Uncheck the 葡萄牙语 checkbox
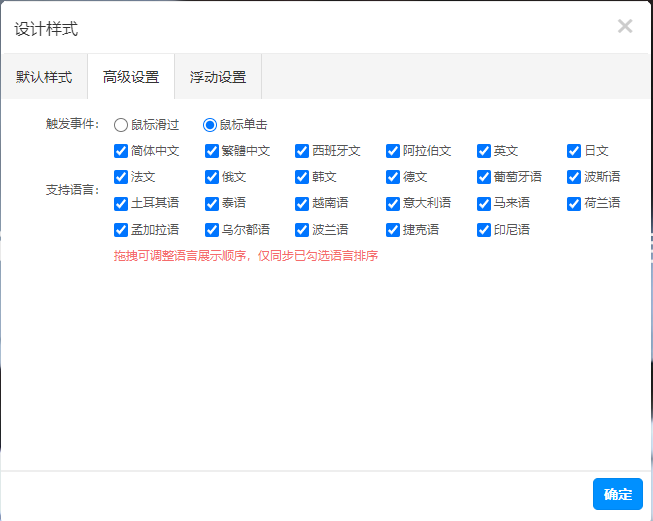 click(484, 177)
